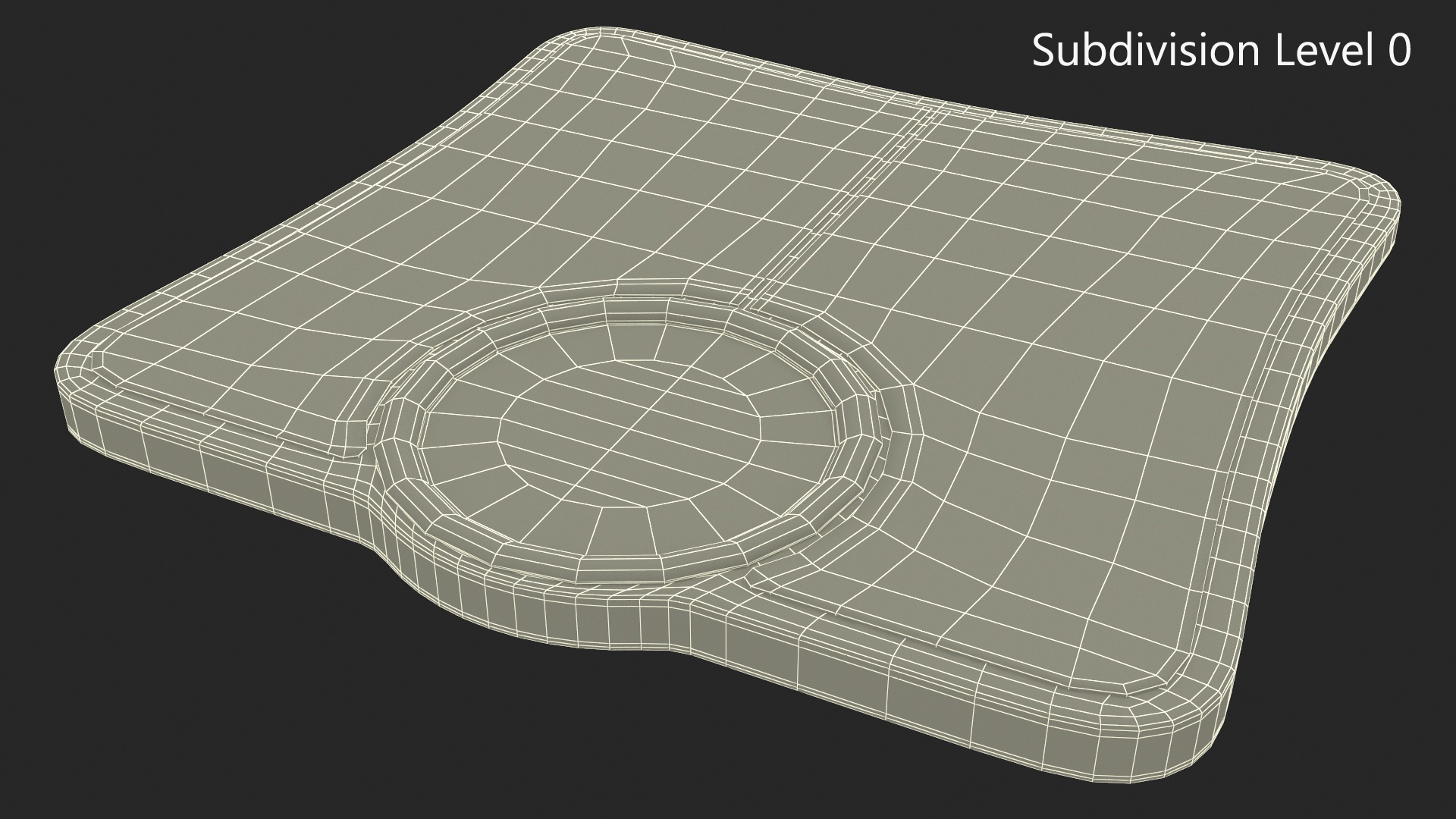Click the dark empty background at bottom-left
This screenshot has width=1456, height=819.
(152, 682)
